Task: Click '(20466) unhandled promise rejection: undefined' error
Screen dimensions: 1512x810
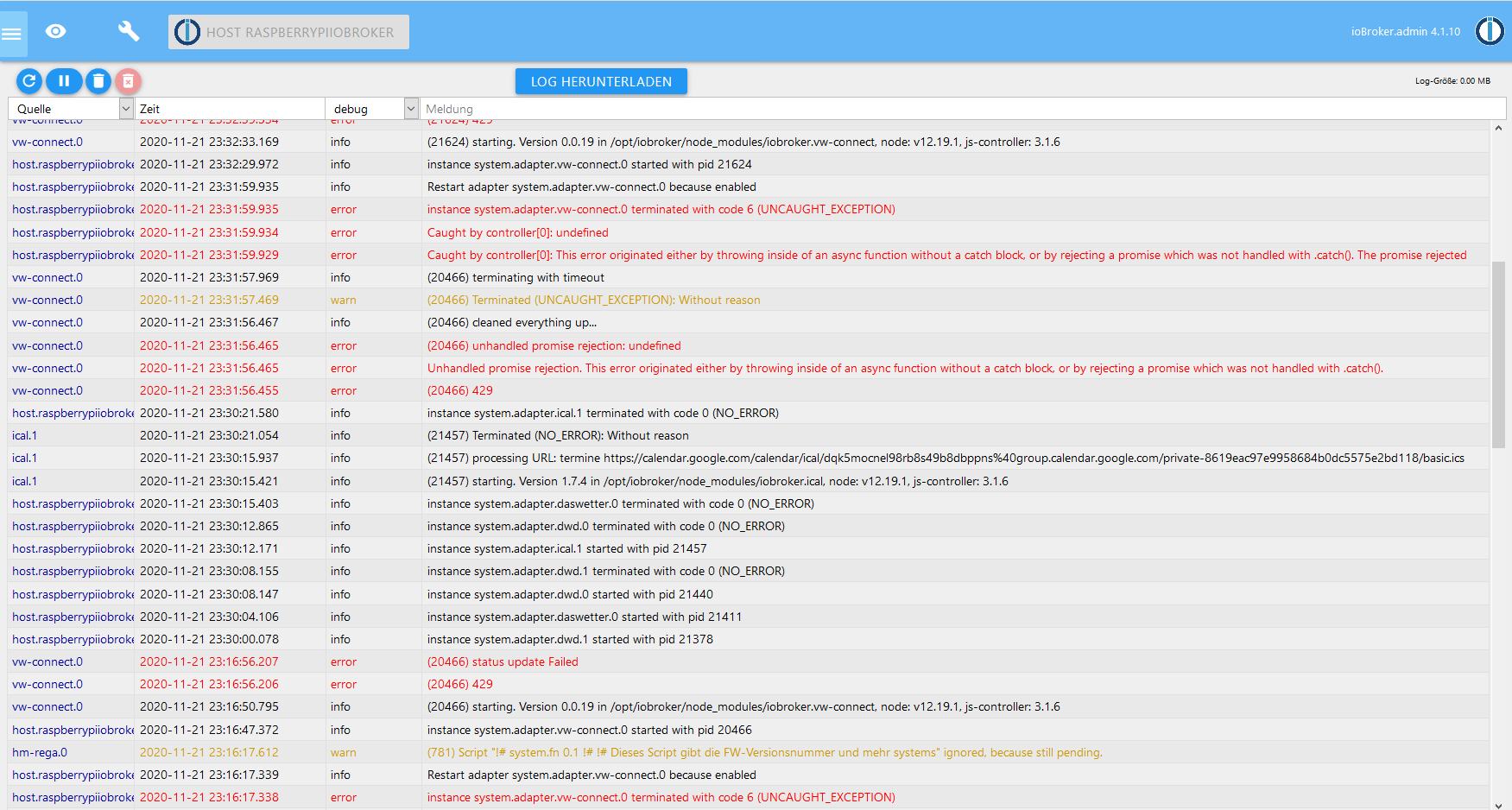Action: (x=554, y=345)
